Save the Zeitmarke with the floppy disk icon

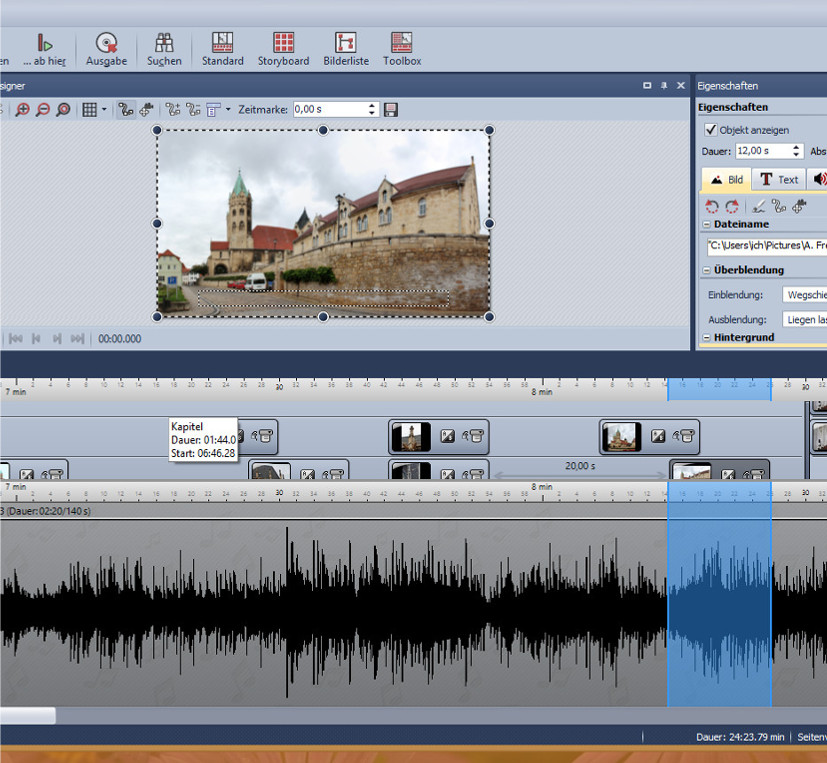(391, 109)
